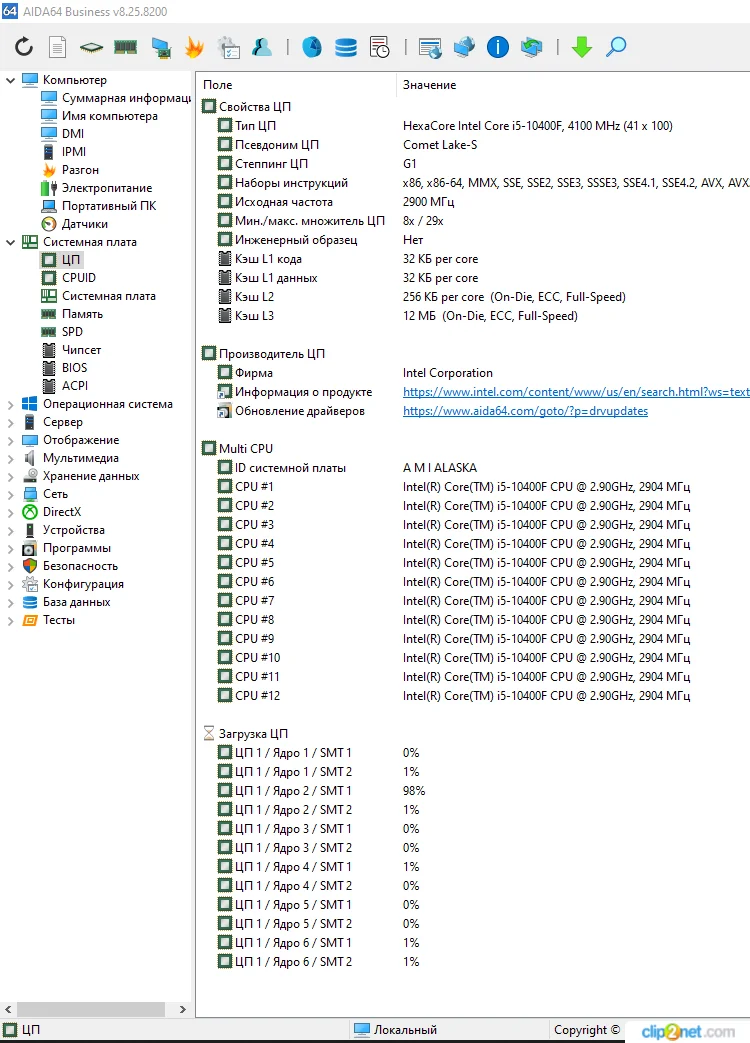Select Разгон in the tree
Viewport: 750px width, 1043px height.
pos(70,170)
